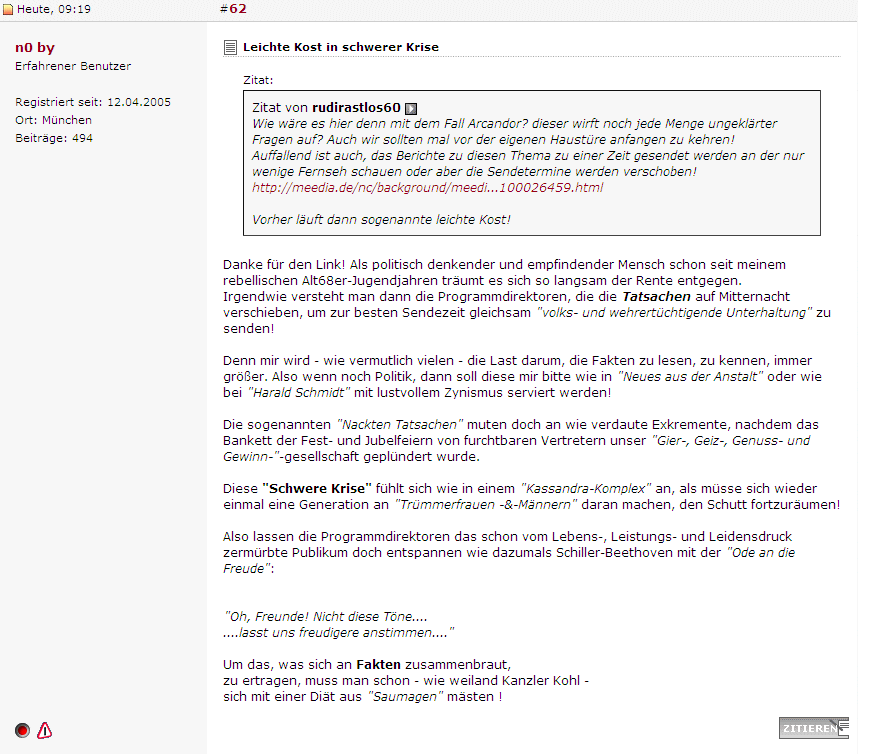This screenshot has width=870, height=754.
Task: Click the post status icon beside Heute, 09:19
Action: (8, 9)
